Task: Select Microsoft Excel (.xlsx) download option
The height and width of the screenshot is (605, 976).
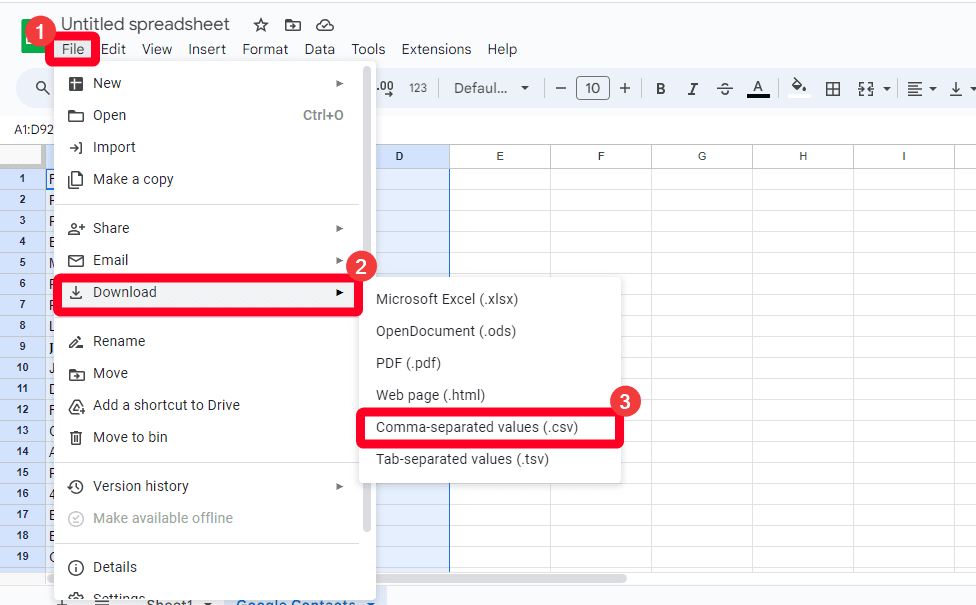Action: (447, 299)
